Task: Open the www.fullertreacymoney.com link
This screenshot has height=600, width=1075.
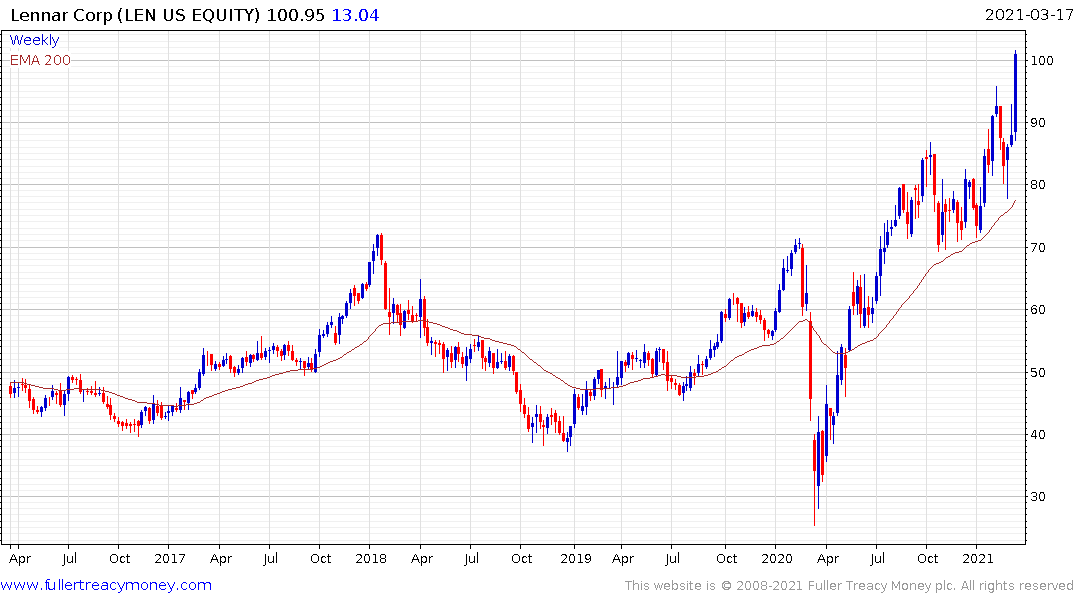Action: click(x=106, y=585)
